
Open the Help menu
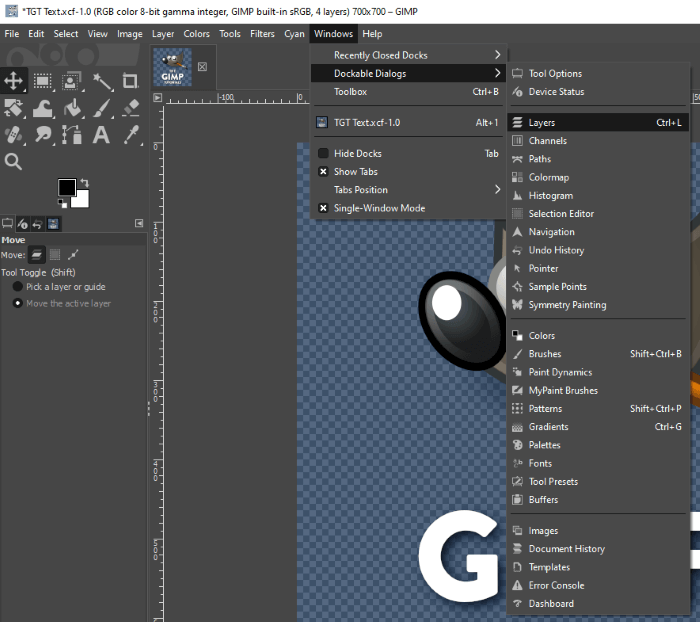coord(372,34)
